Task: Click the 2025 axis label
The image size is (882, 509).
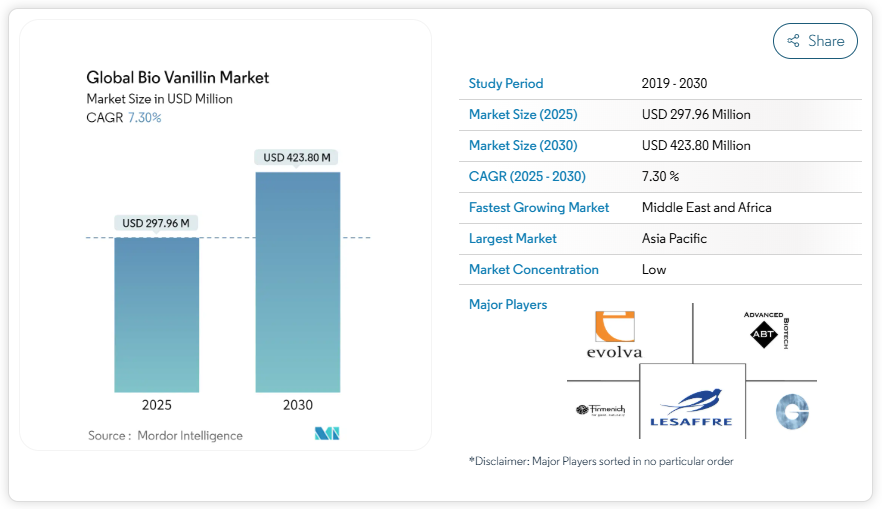Action: point(156,405)
